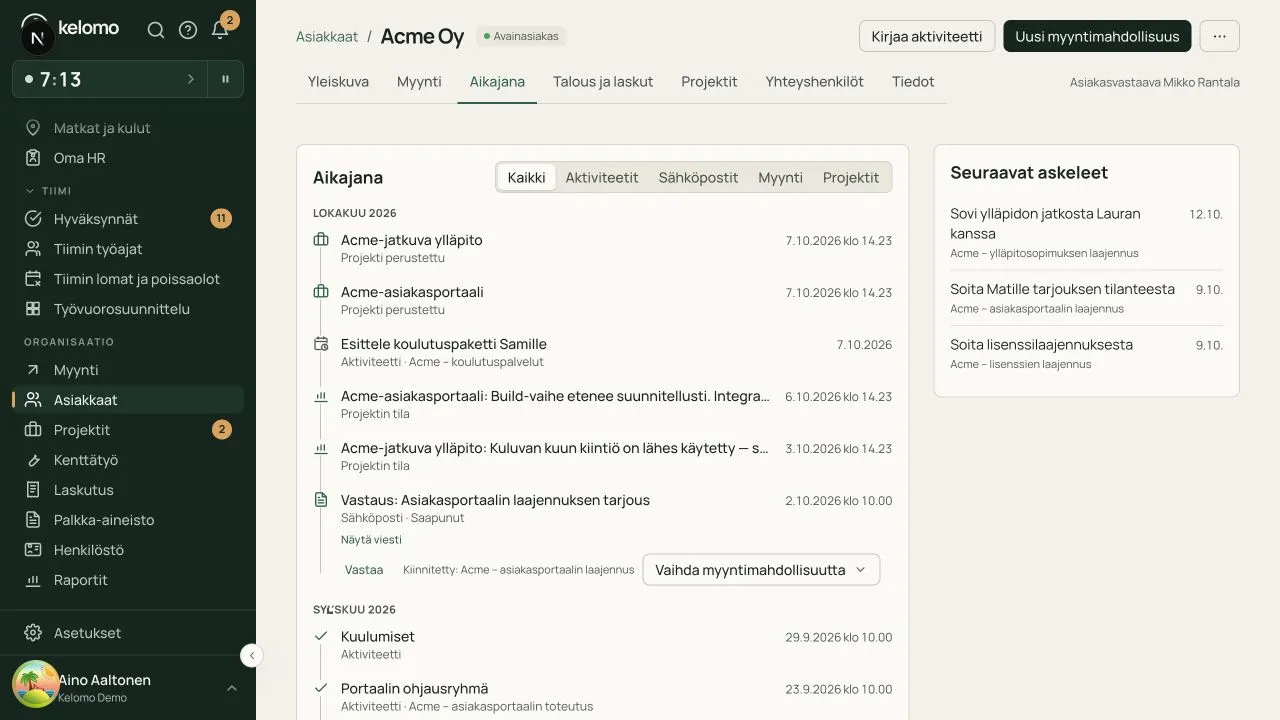Collapse the sidebar with round arrow button
The image size is (1280, 720).
(x=252, y=656)
